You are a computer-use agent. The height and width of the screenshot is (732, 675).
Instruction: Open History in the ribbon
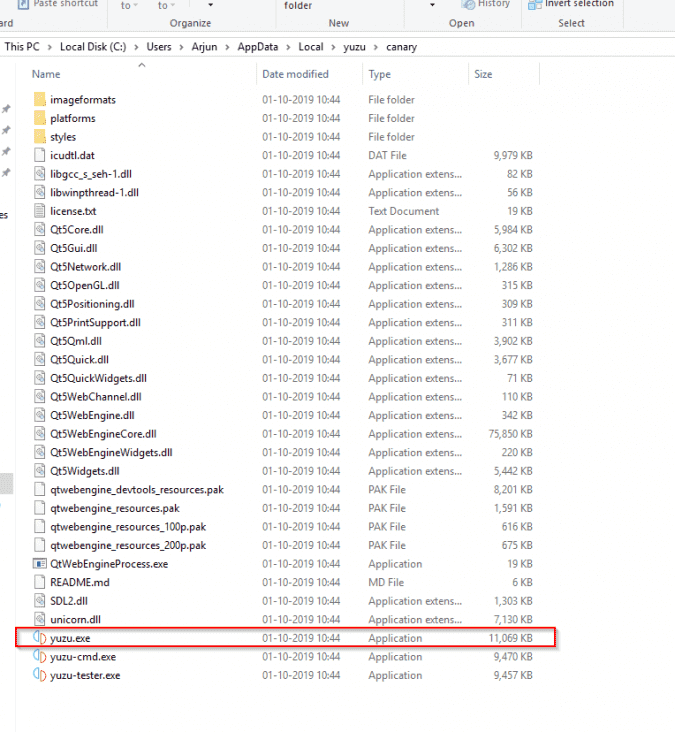click(486, 4)
